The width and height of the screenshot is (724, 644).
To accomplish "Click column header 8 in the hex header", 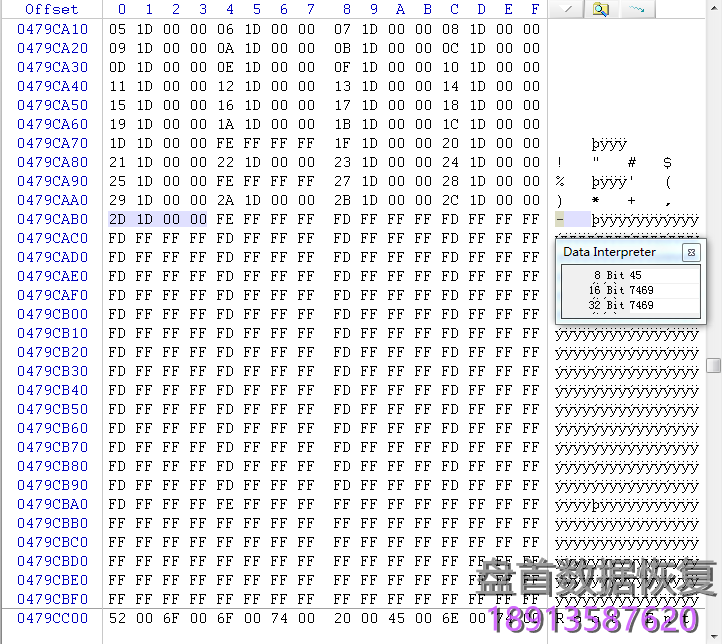I will 346,9.
